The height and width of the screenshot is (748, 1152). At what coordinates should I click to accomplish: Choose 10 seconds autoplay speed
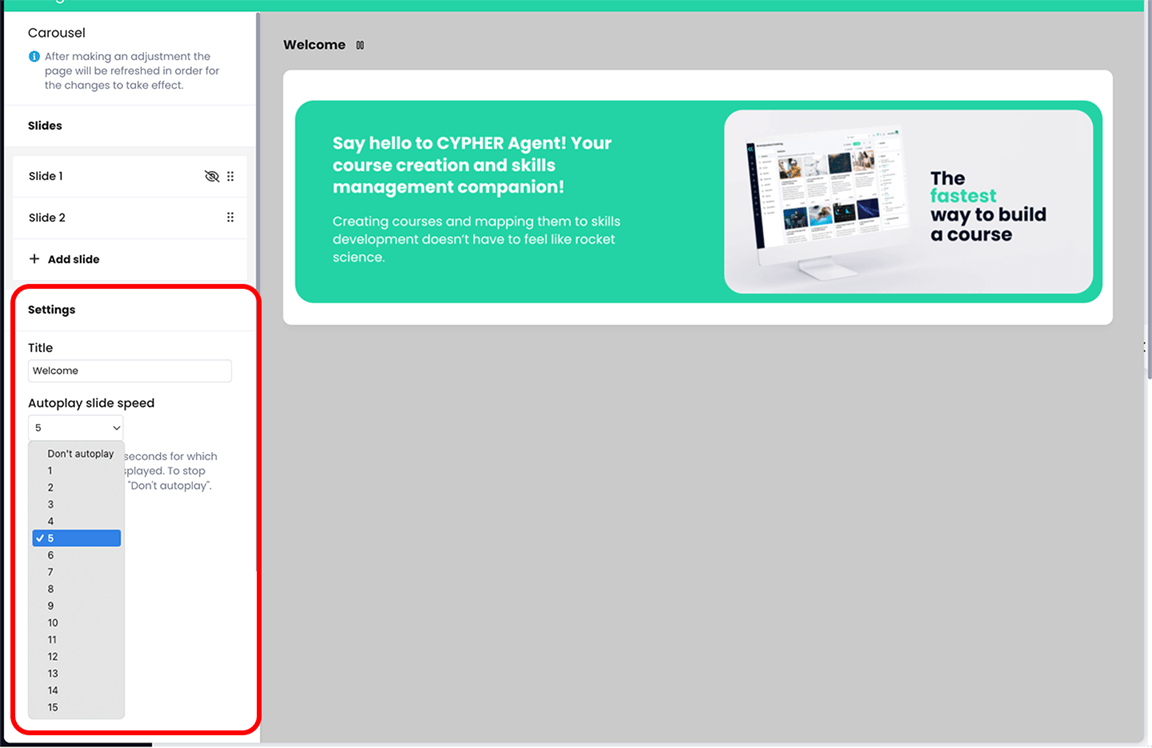[76, 622]
